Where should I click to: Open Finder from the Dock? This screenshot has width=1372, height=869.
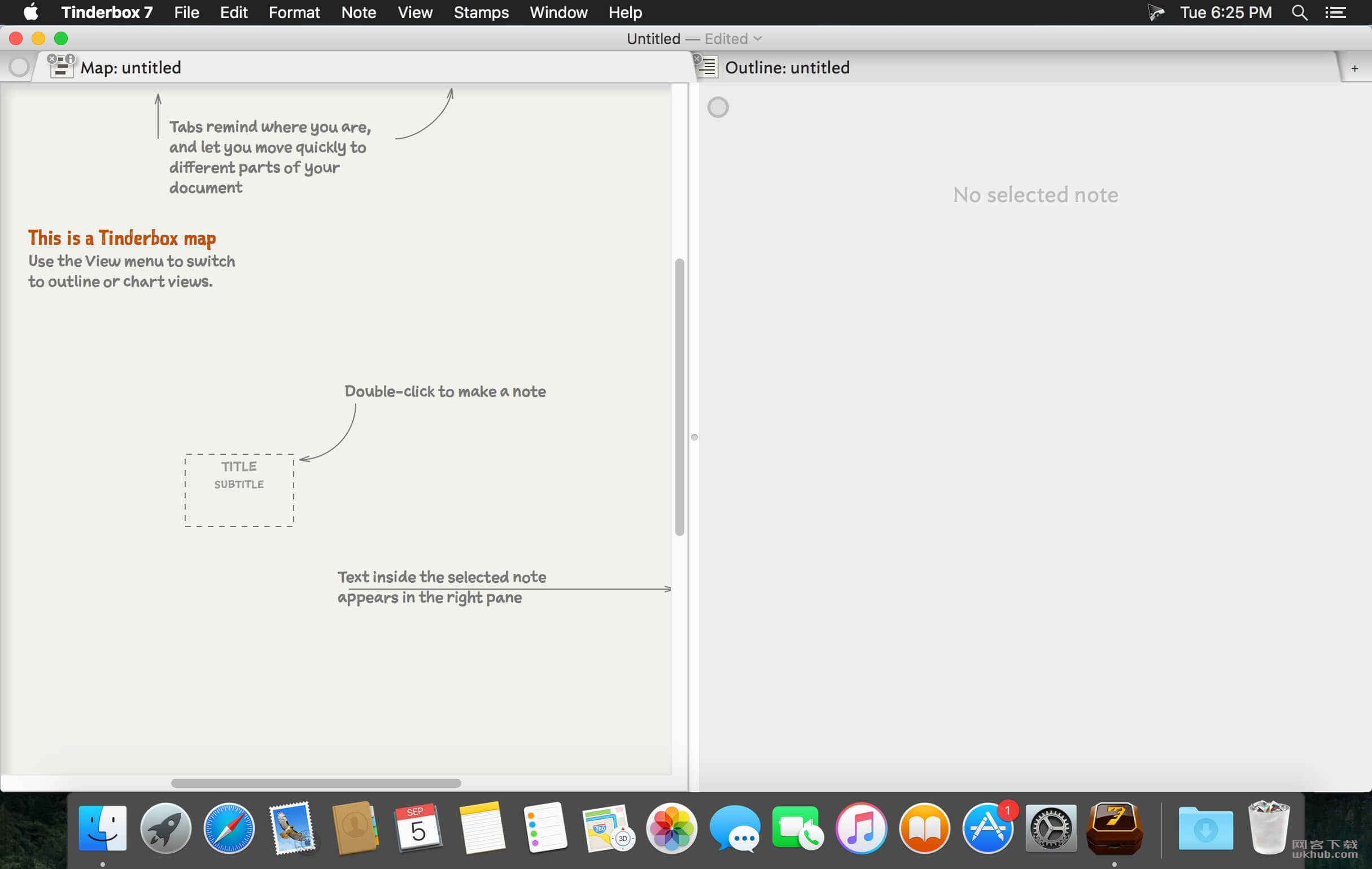pos(103,828)
